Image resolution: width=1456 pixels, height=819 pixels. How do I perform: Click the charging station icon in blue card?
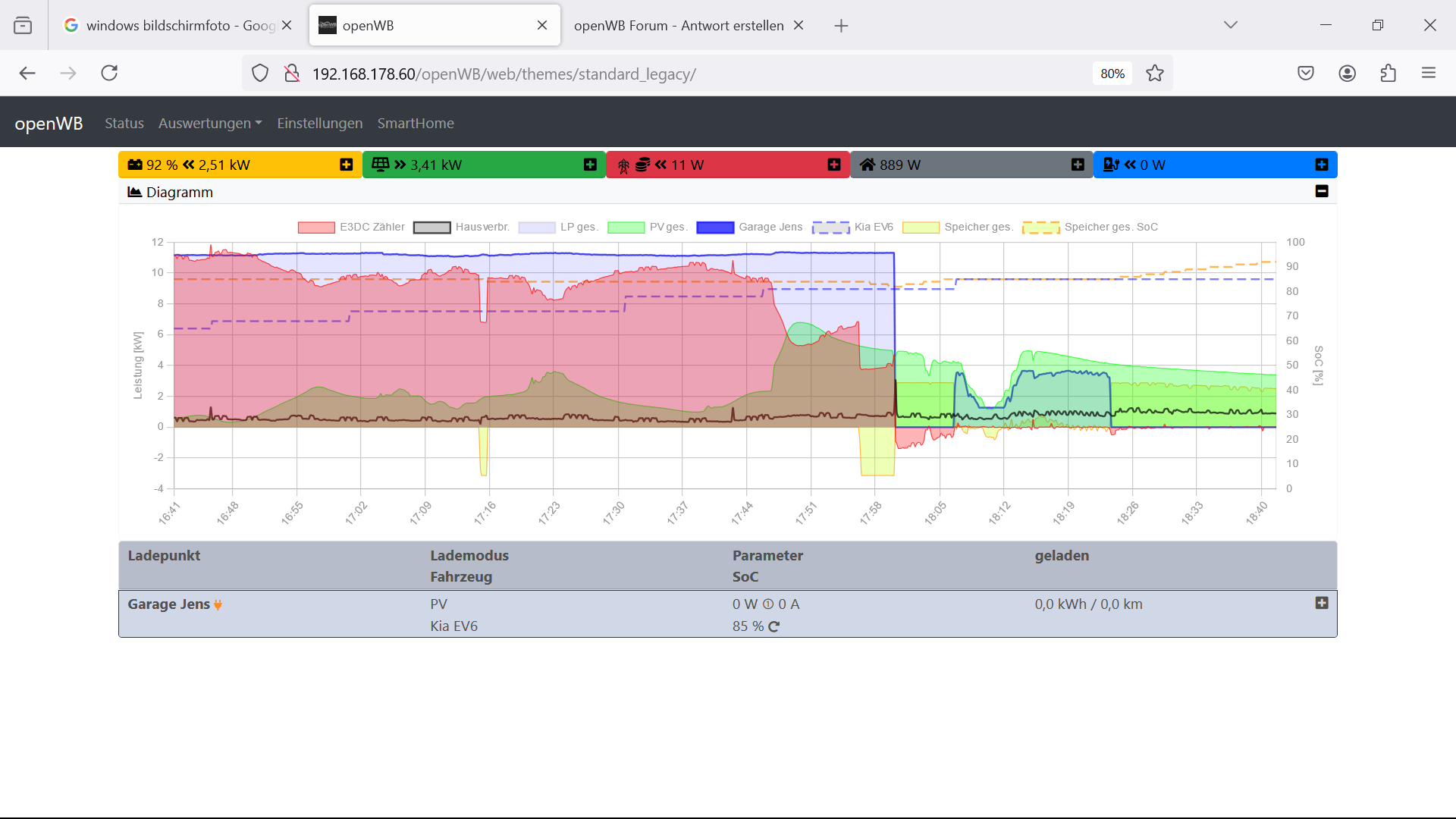(1111, 165)
